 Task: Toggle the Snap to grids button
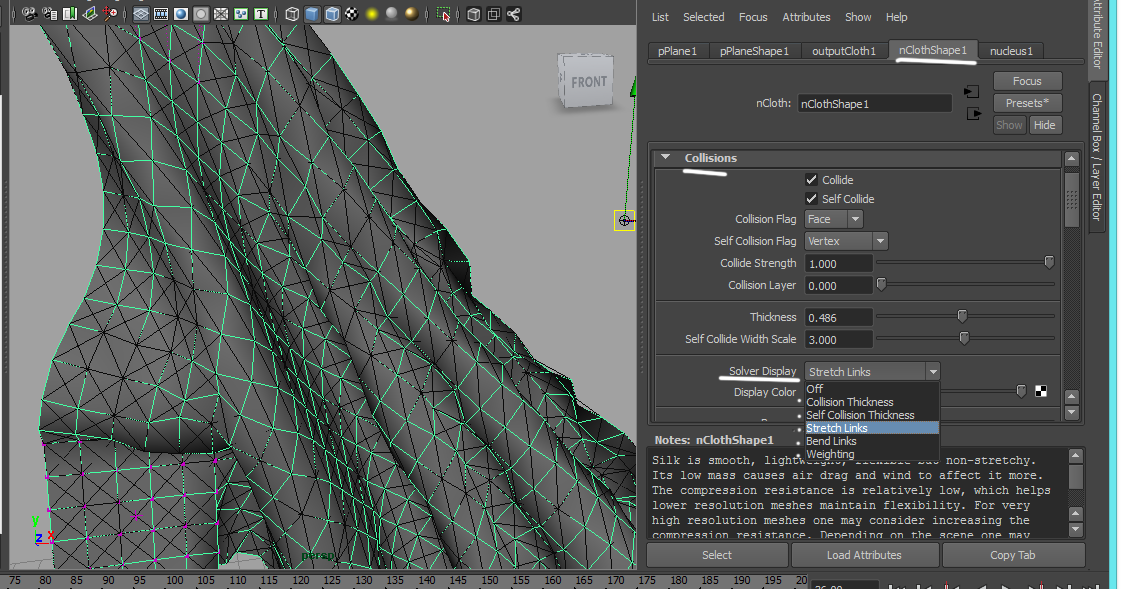[141, 13]
